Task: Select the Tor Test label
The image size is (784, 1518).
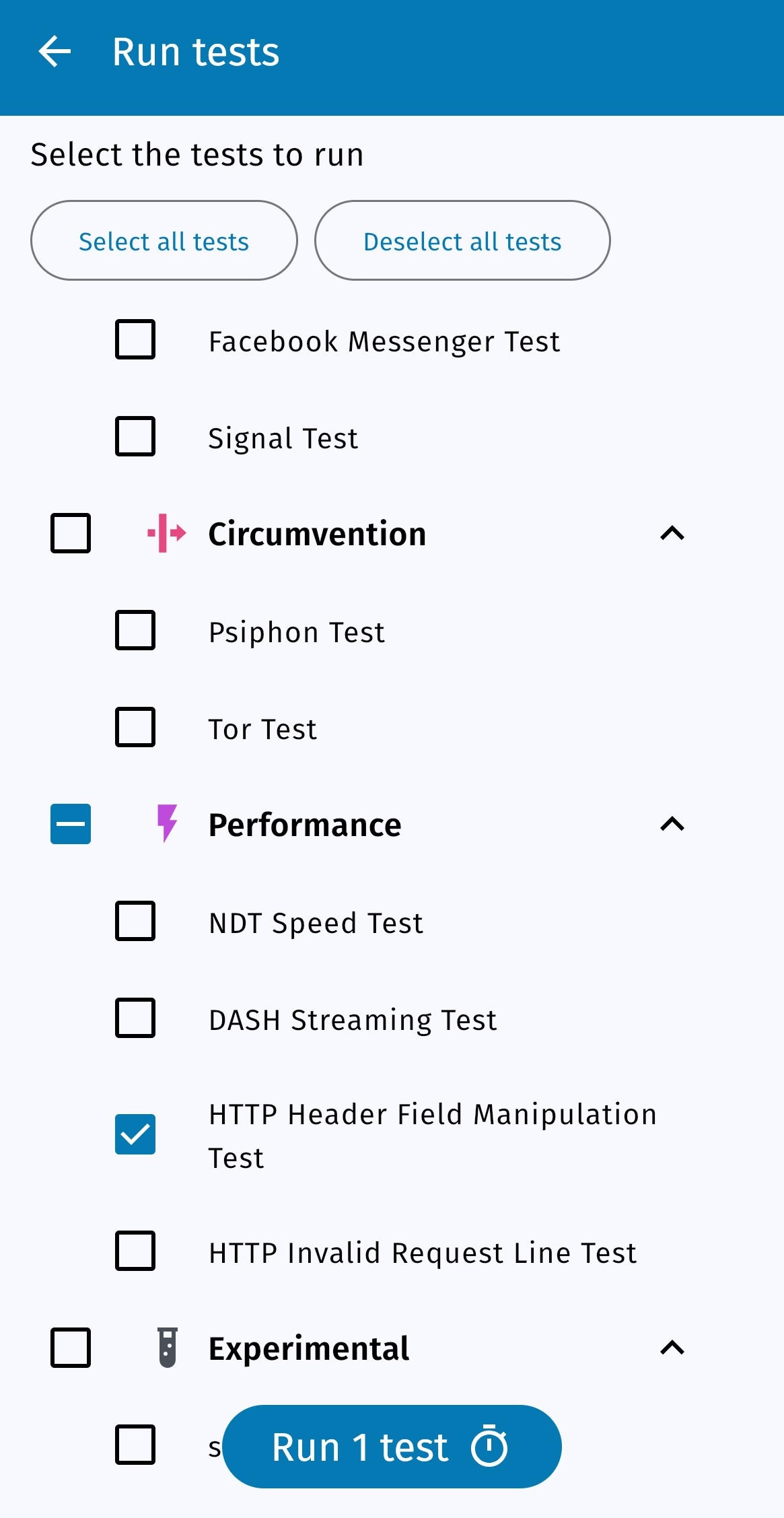Action: 262,729
